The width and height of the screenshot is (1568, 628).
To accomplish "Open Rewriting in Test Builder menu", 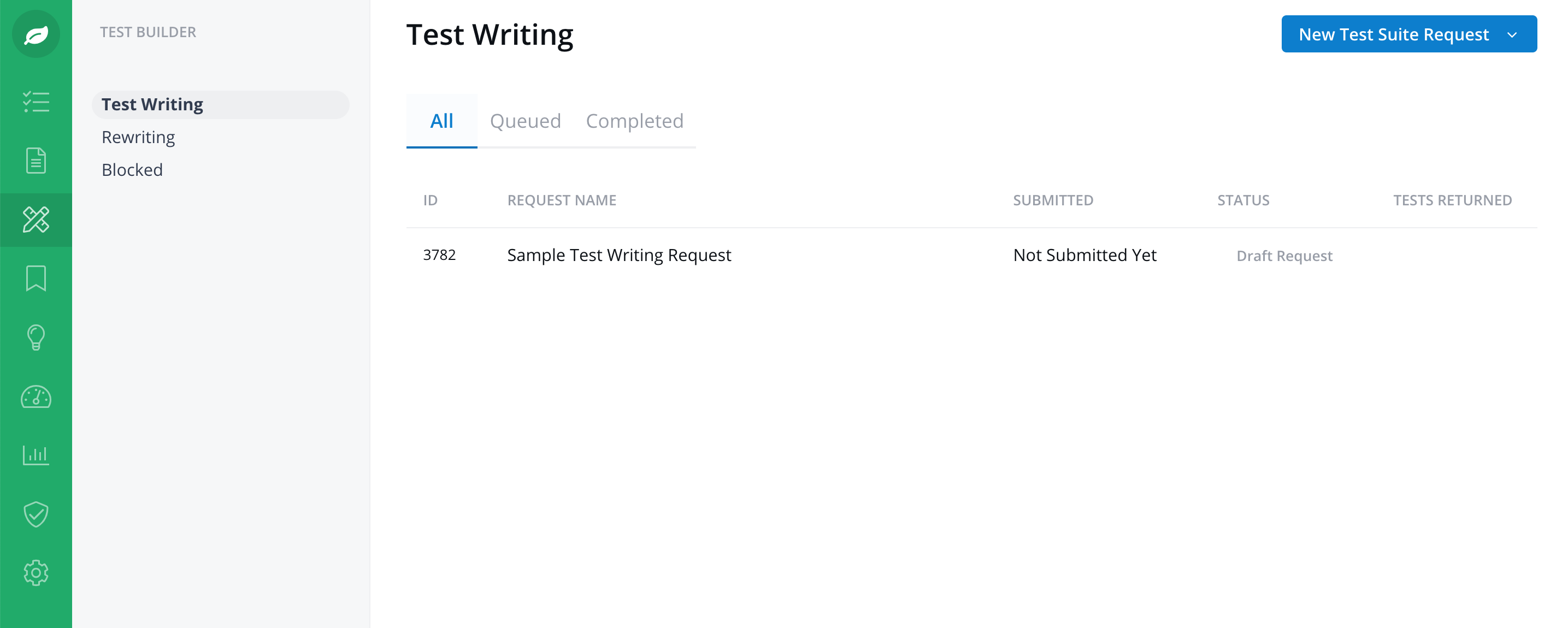I will 138,137.
